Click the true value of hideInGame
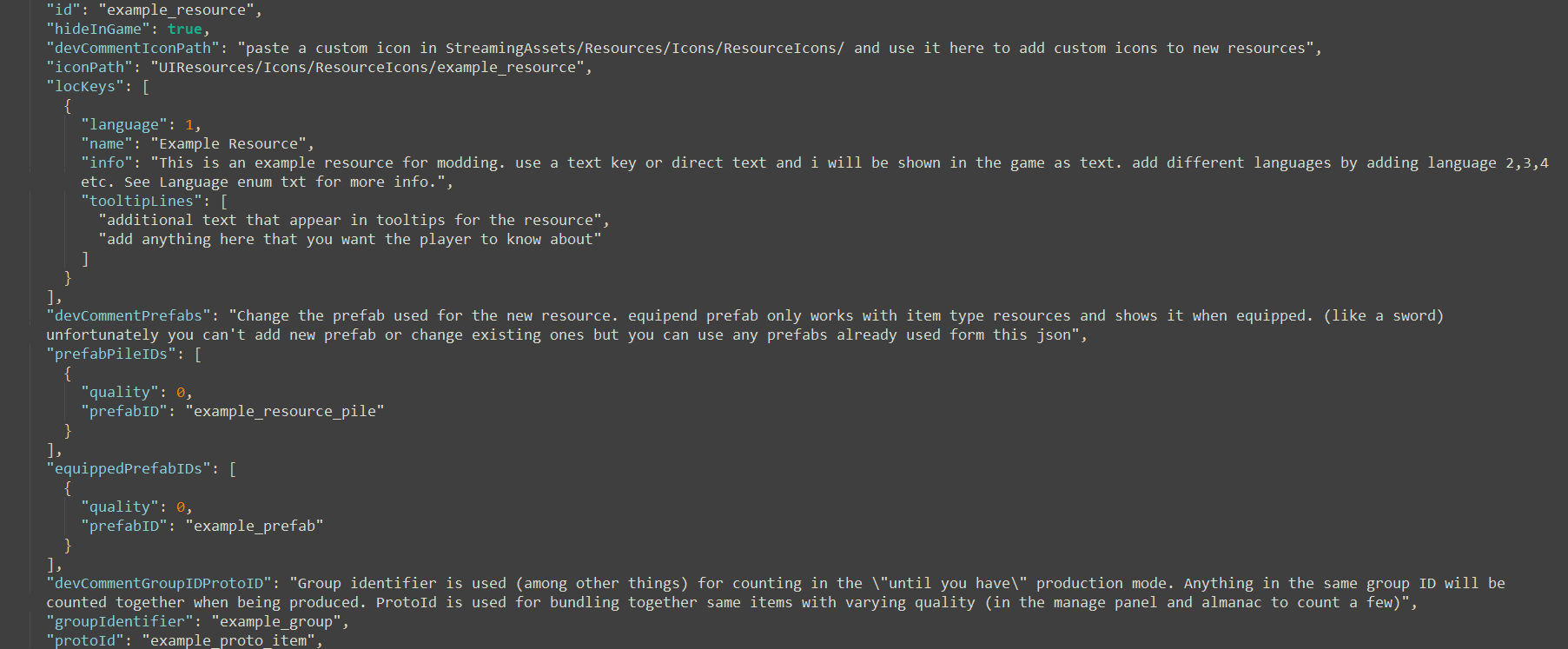Screen dimensions: 1568x649 tap(185, 30)
